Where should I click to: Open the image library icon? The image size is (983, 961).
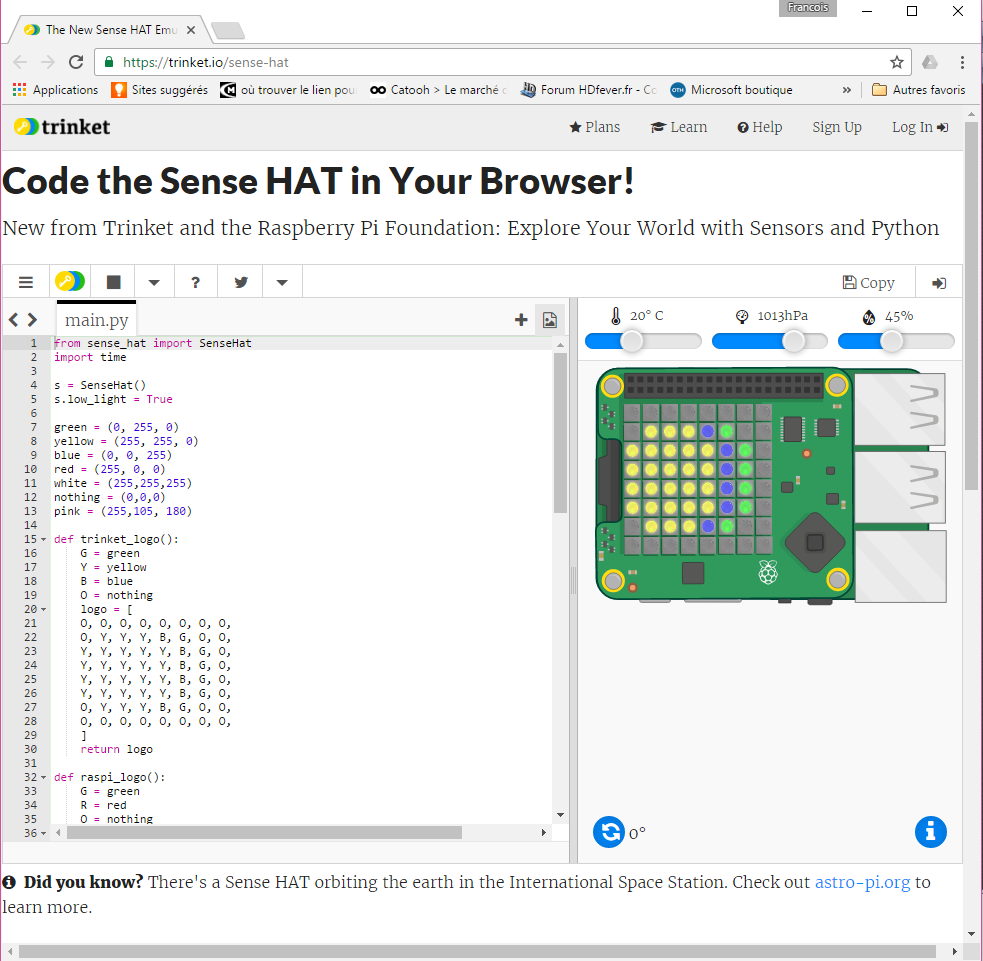click(550, 320)
